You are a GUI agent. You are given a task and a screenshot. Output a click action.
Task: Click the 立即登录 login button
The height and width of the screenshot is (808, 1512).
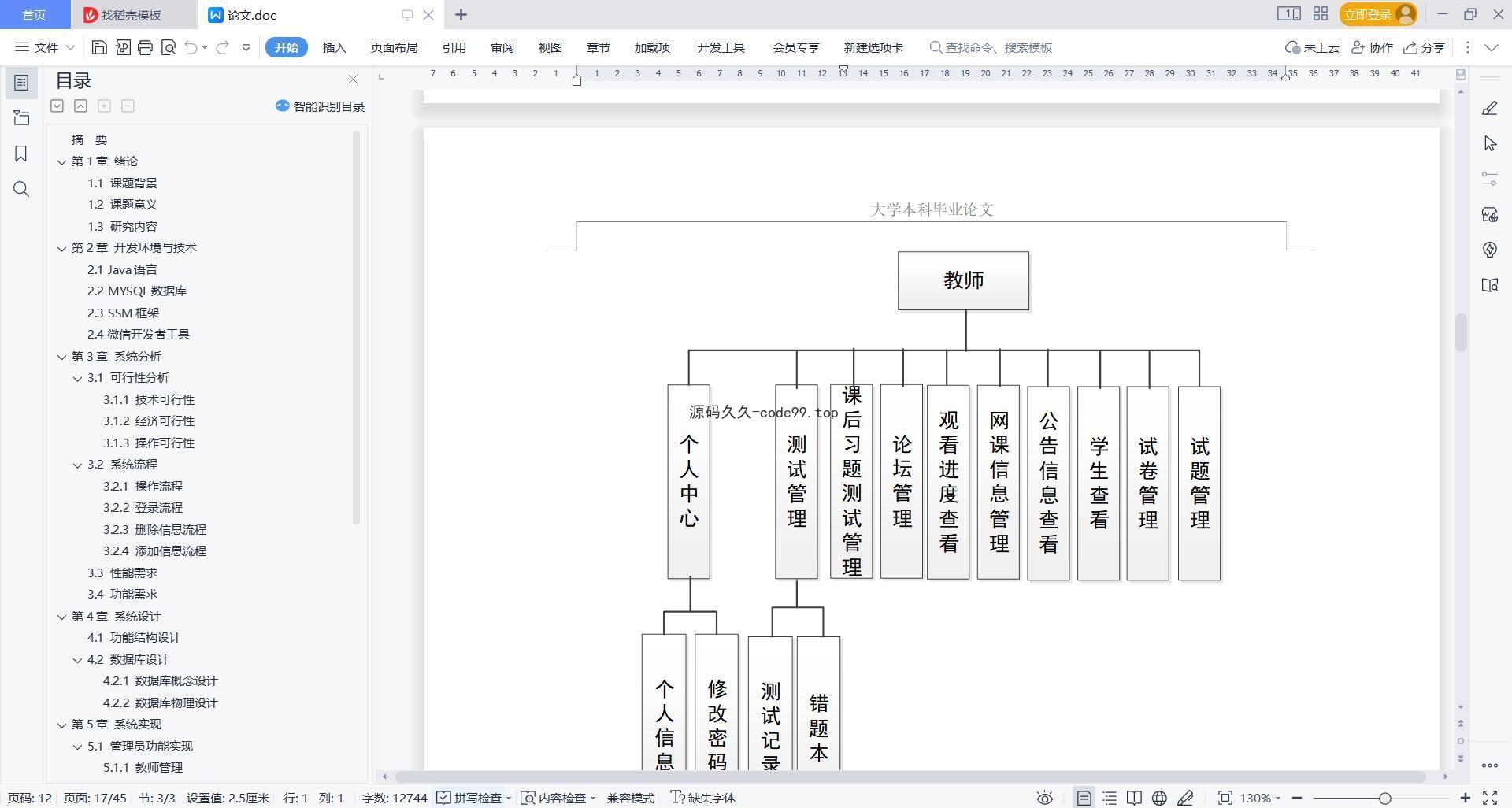pyautogui.click(x=1377, y=14)
